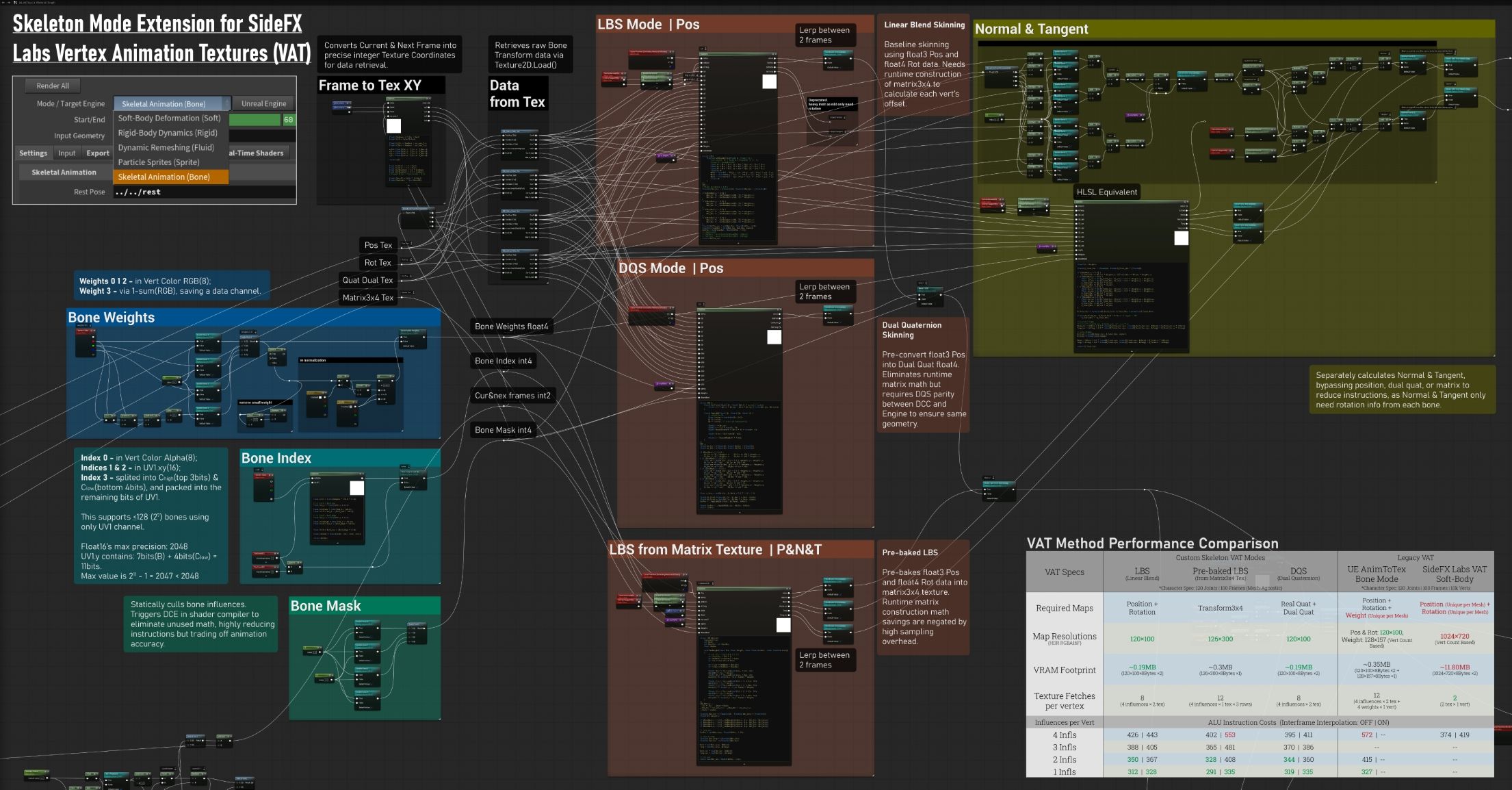Click the 'Linear Blend Skinning' description heading

pyautogui.click(x=924, y=25)
